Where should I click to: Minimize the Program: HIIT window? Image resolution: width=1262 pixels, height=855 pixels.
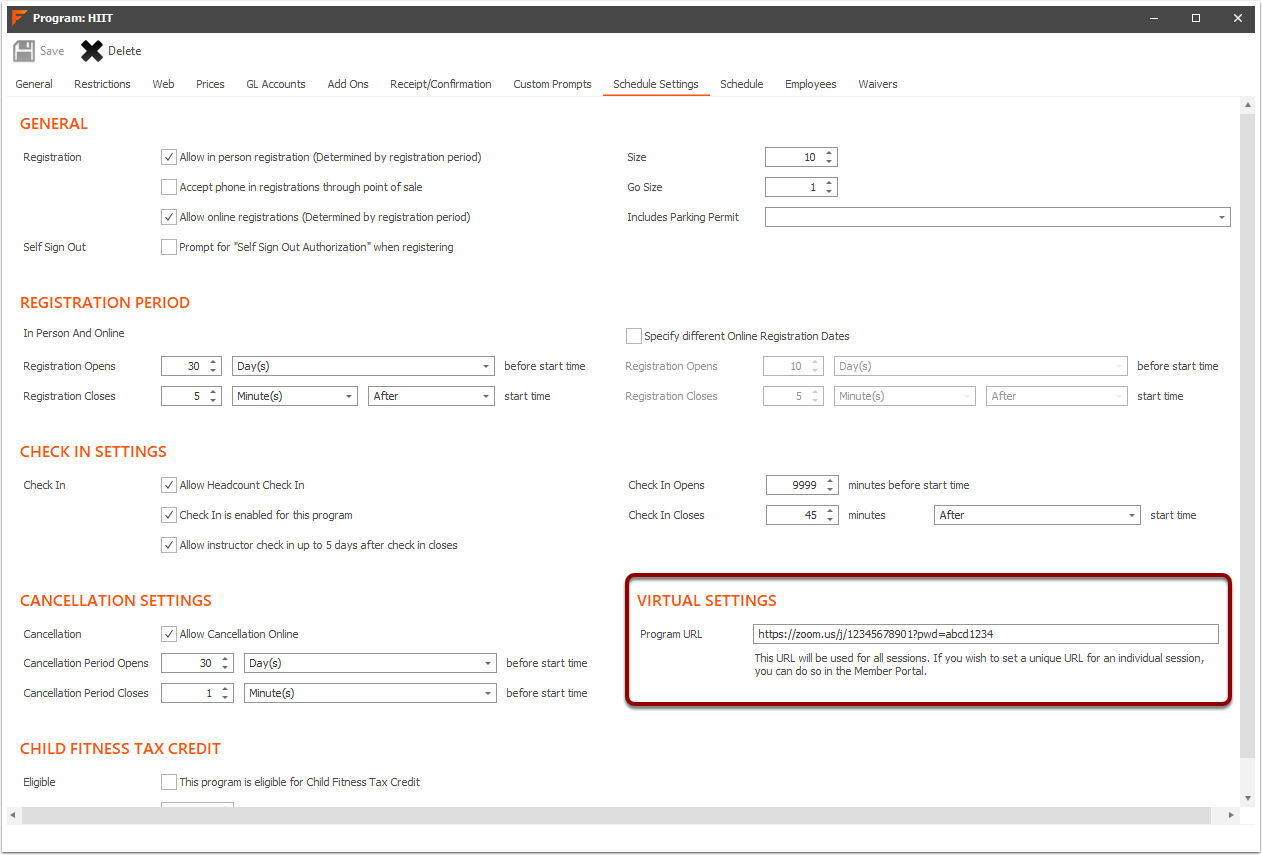[1154, 18]
